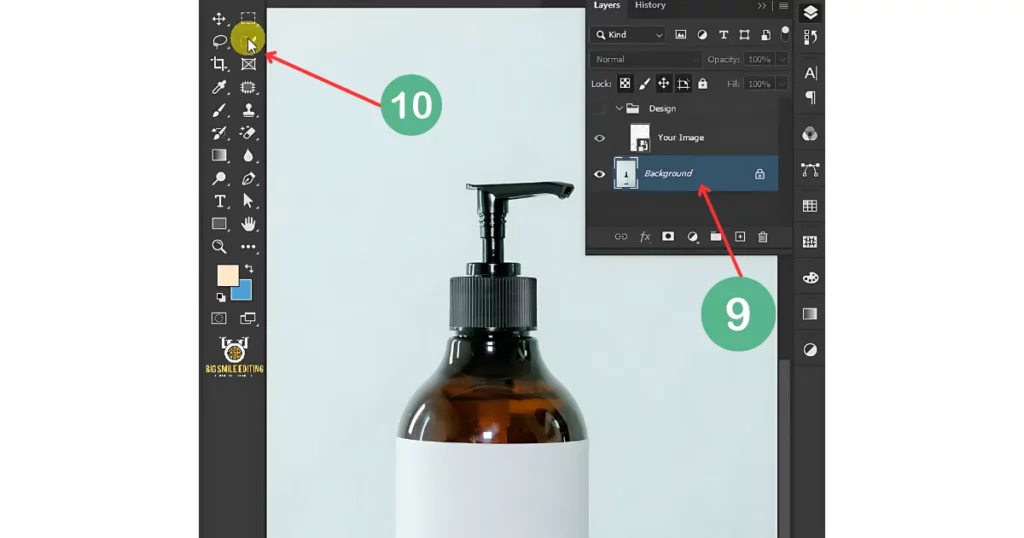The image size is (1024, 538).
Task: Select the Crop tool
Action: [x=219, y=64]
